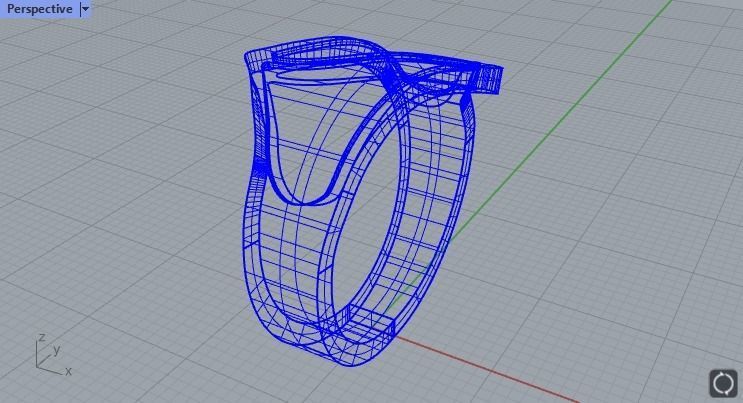Image resolution: width=743 pixels, height=403 pixels.
Task: Click the x, y, z world axes icon
Action: click(x=54, y=354)
